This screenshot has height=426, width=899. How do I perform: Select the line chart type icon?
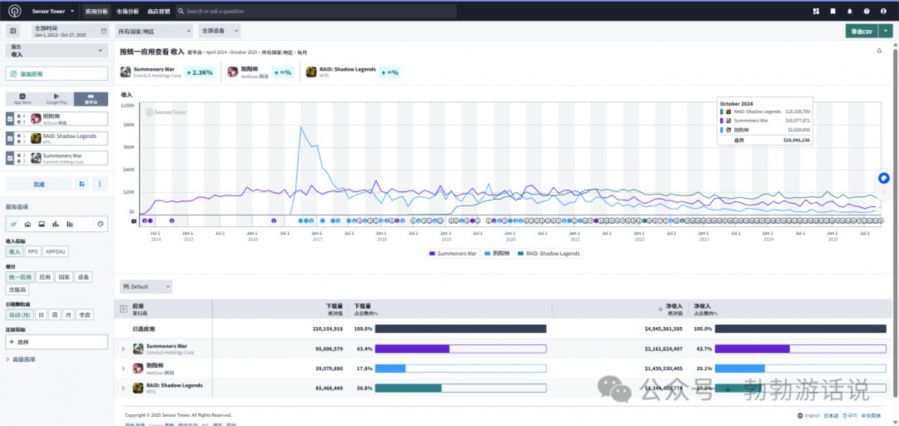tap(13, 224)
